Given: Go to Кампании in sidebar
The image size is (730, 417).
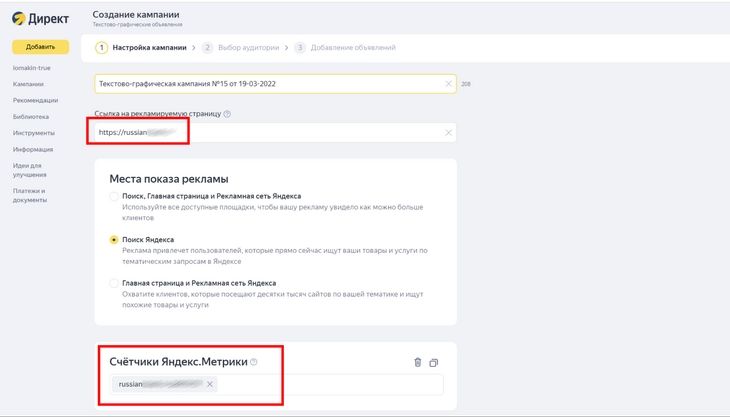Looking at the screenshot, I should pos(28,84).
